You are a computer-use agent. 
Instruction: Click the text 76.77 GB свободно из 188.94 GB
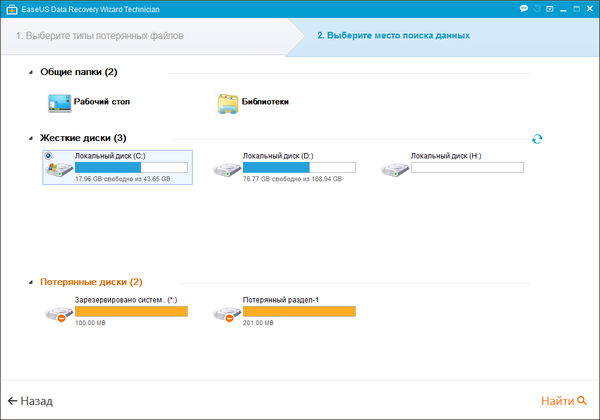(293, 179)
